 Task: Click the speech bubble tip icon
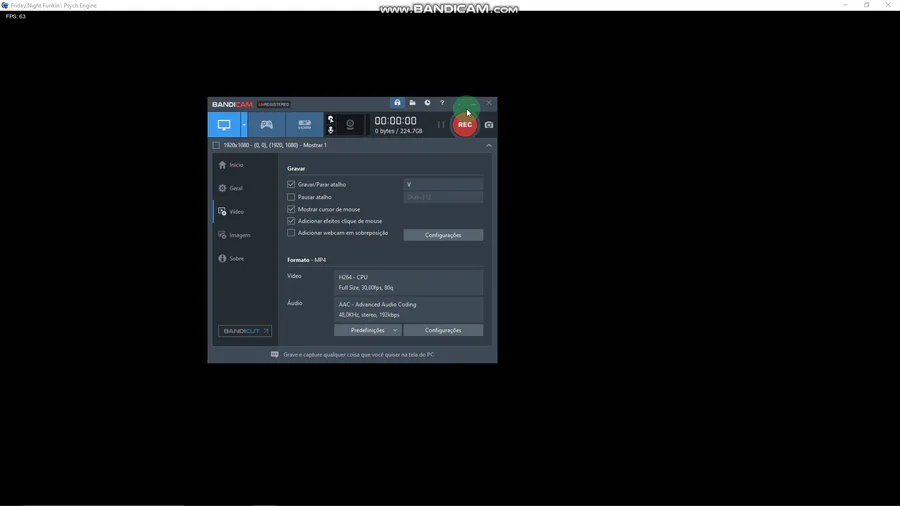click(x=274, y=355)
